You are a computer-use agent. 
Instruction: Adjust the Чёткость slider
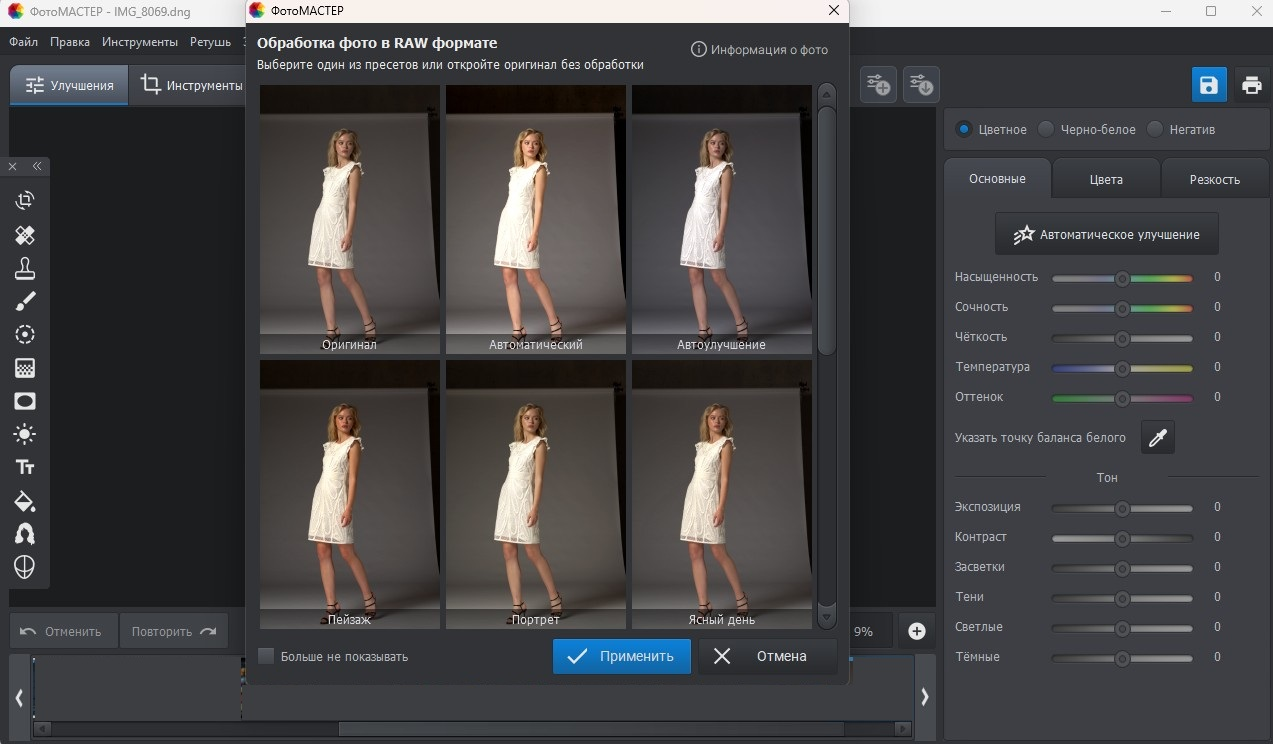[1122, 338]
